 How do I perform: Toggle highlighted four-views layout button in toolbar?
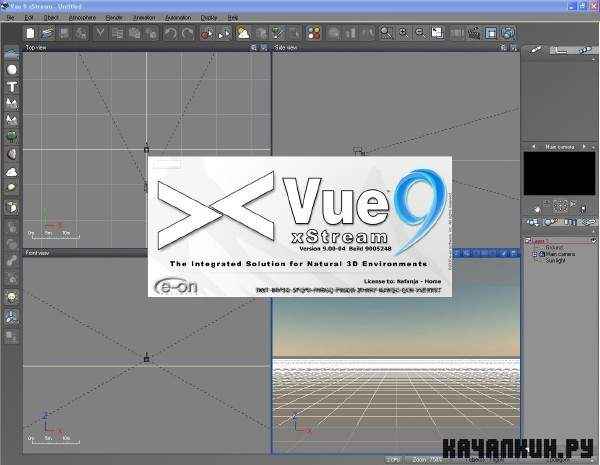491,33
